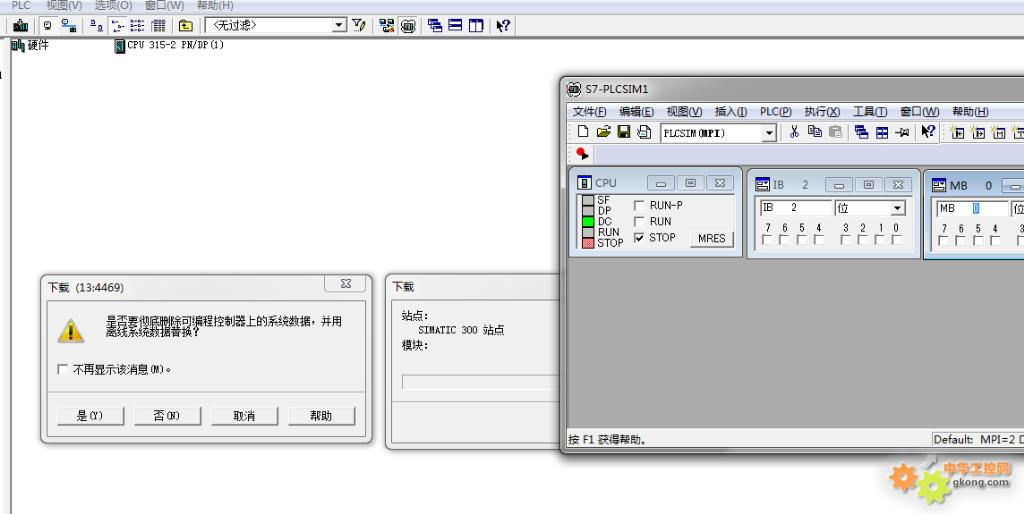This screenshot has height=514, width=1024.
Task: Click the open file icon in PLCSIM
Action: pos(603,132)
